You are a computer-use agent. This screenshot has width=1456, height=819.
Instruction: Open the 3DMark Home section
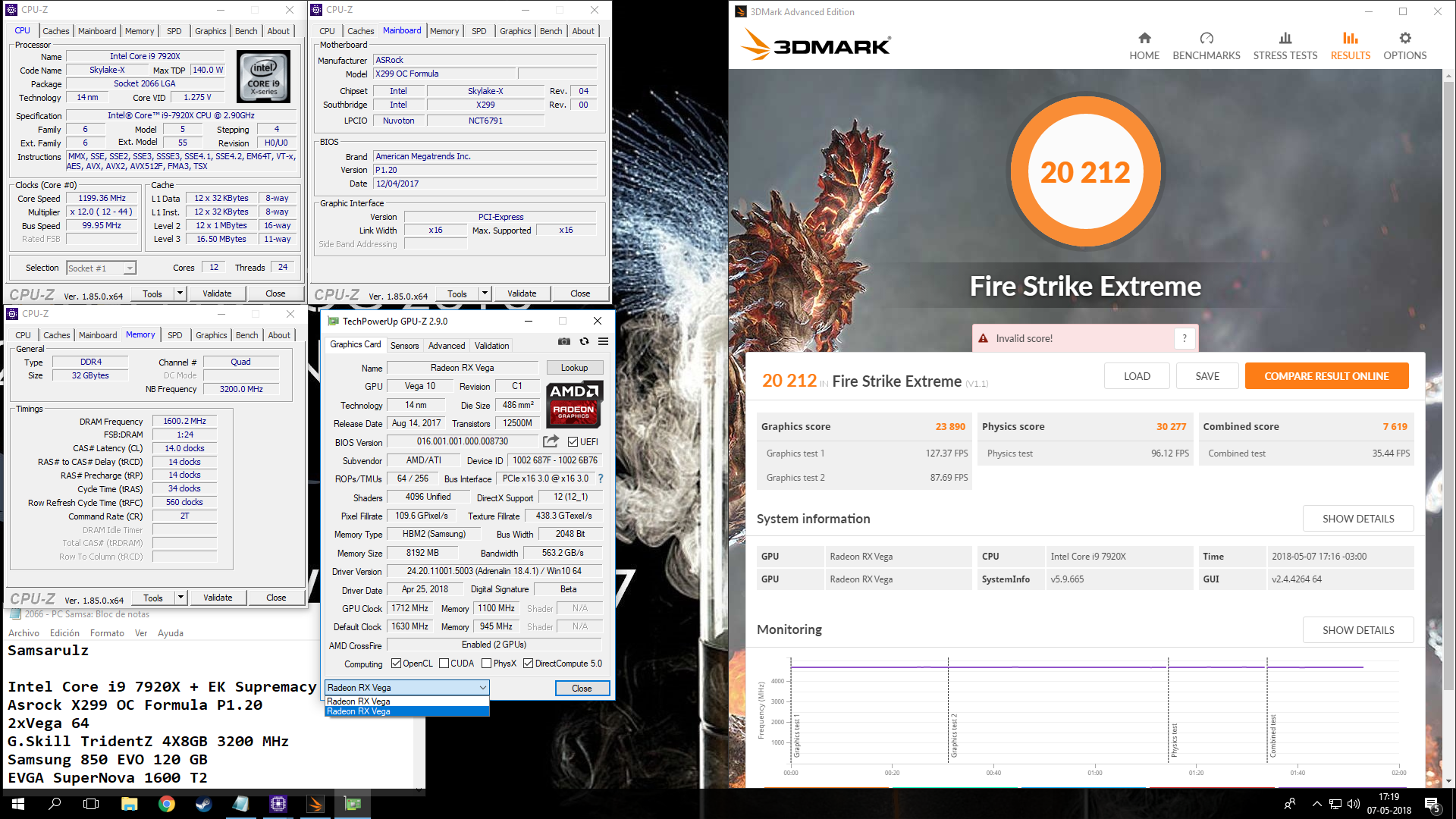(1144, 46)
